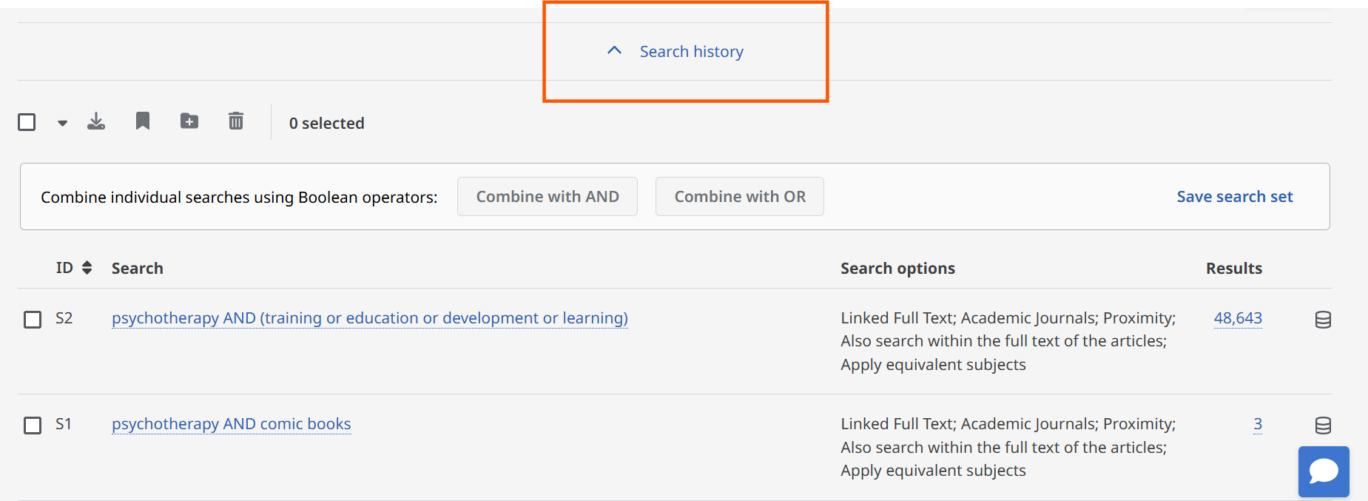
Task: Select the S1 search checkbox
Action: click(x=33, y=425)
